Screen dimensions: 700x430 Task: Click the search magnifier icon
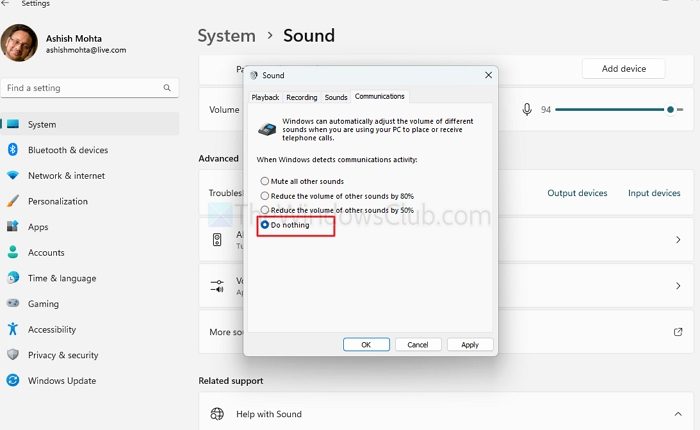click(167, 88)
